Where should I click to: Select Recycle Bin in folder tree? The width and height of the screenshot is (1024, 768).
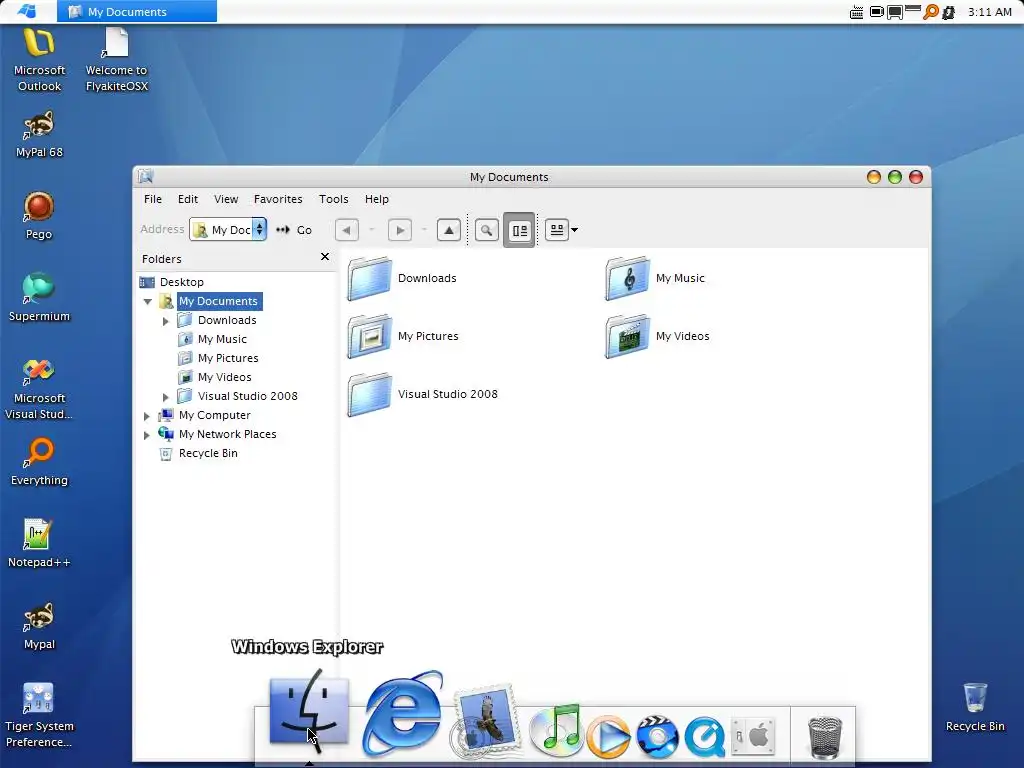208,453
